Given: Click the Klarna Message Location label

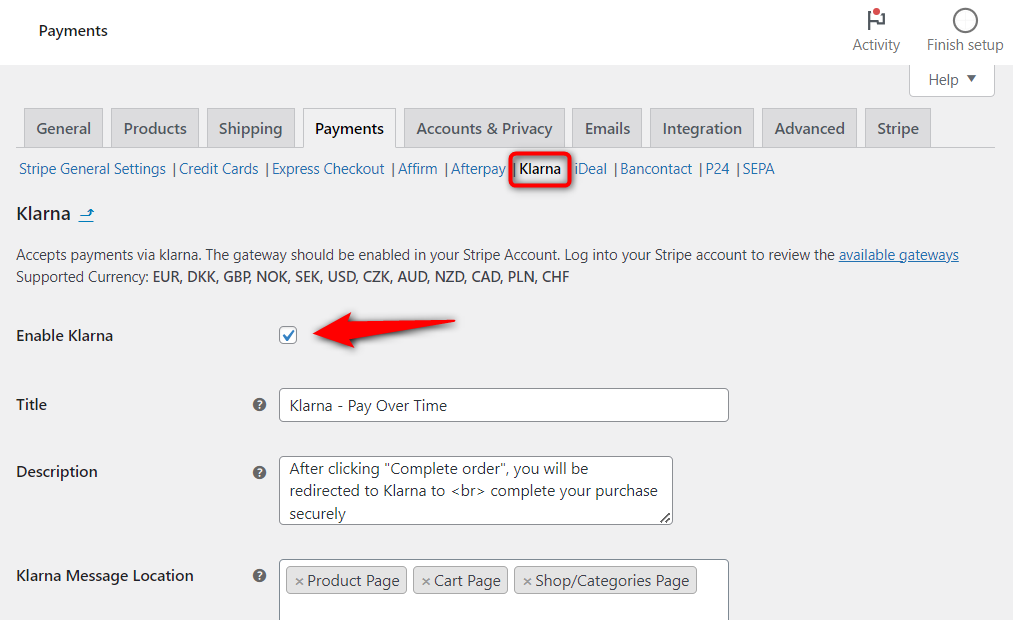Looking at the screenshot, I should 105,576.
